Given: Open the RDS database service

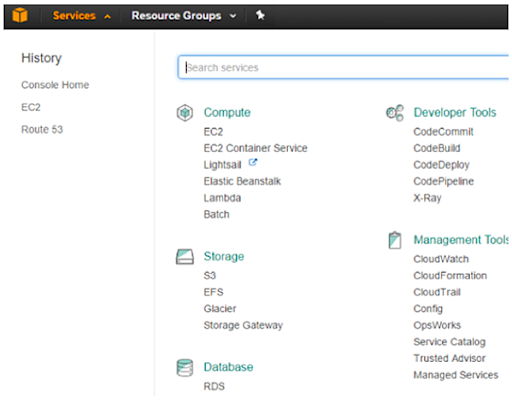Looking at the screenshot, I should 214,386.
